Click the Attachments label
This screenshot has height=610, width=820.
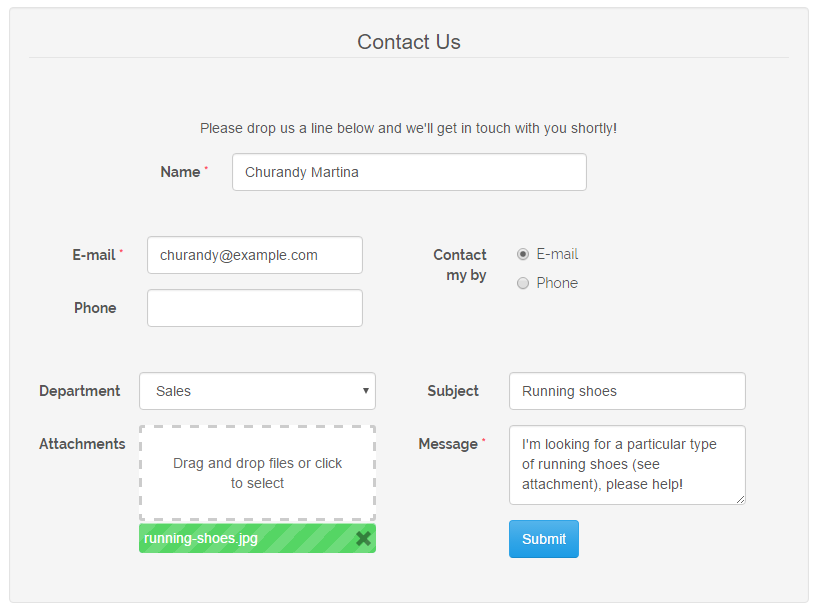click(x=81, y=444)
